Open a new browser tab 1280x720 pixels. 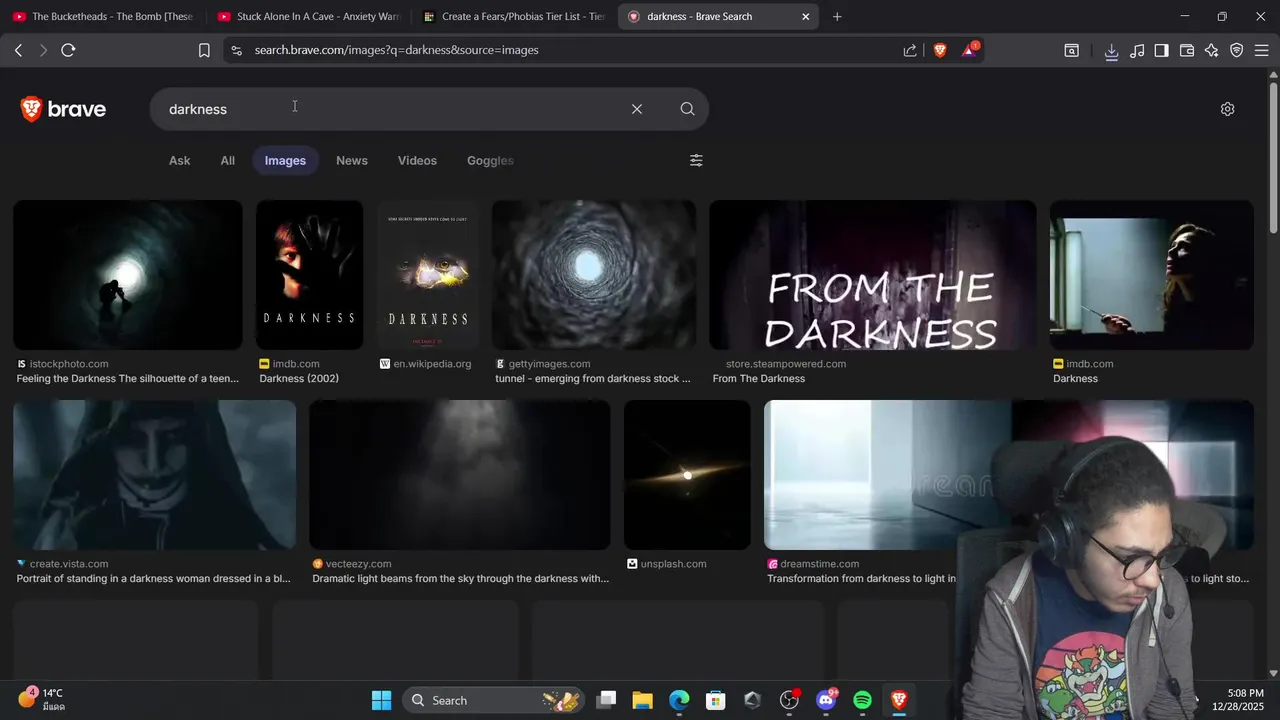(837, 16)
